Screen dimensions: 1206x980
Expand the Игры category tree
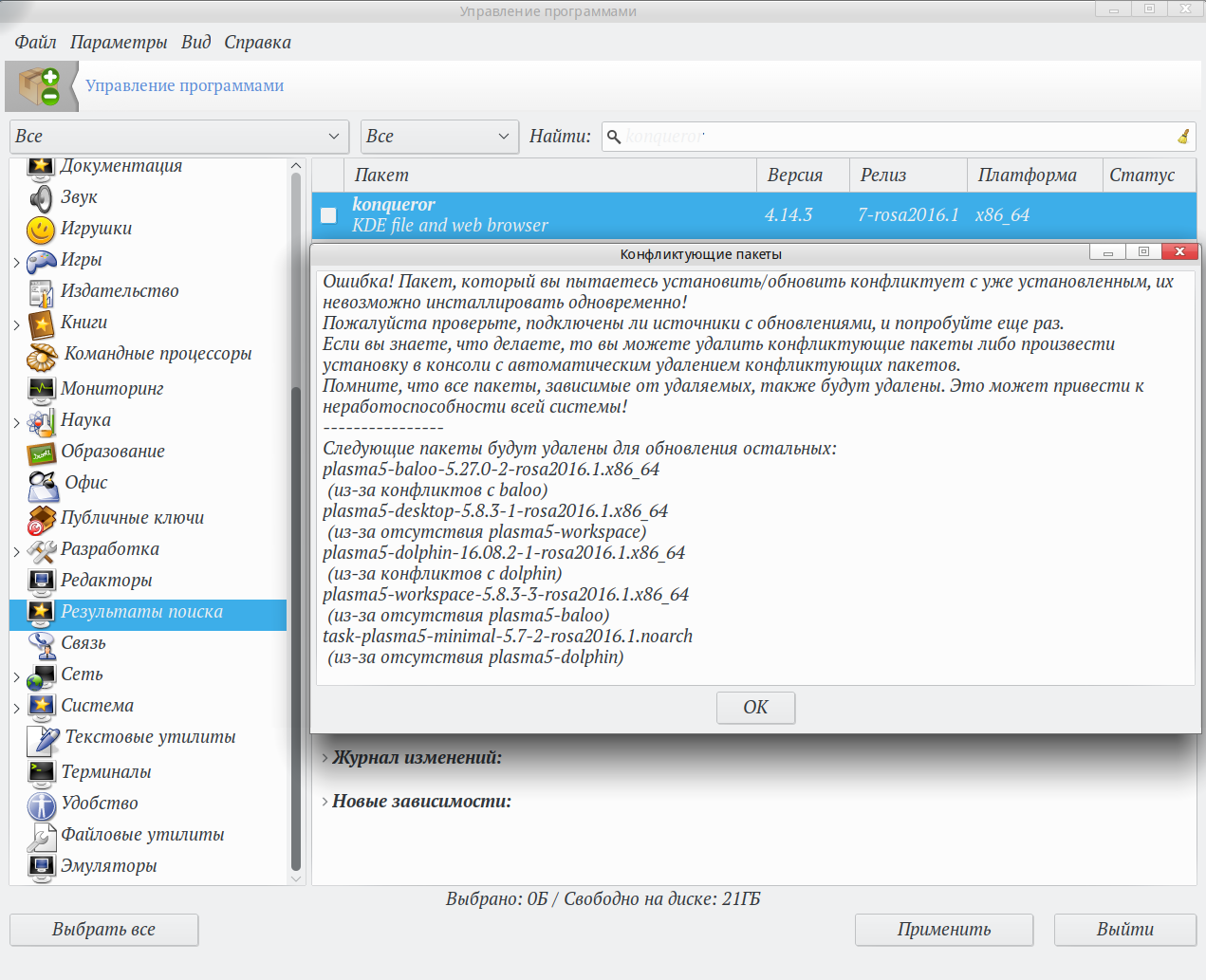17,262
